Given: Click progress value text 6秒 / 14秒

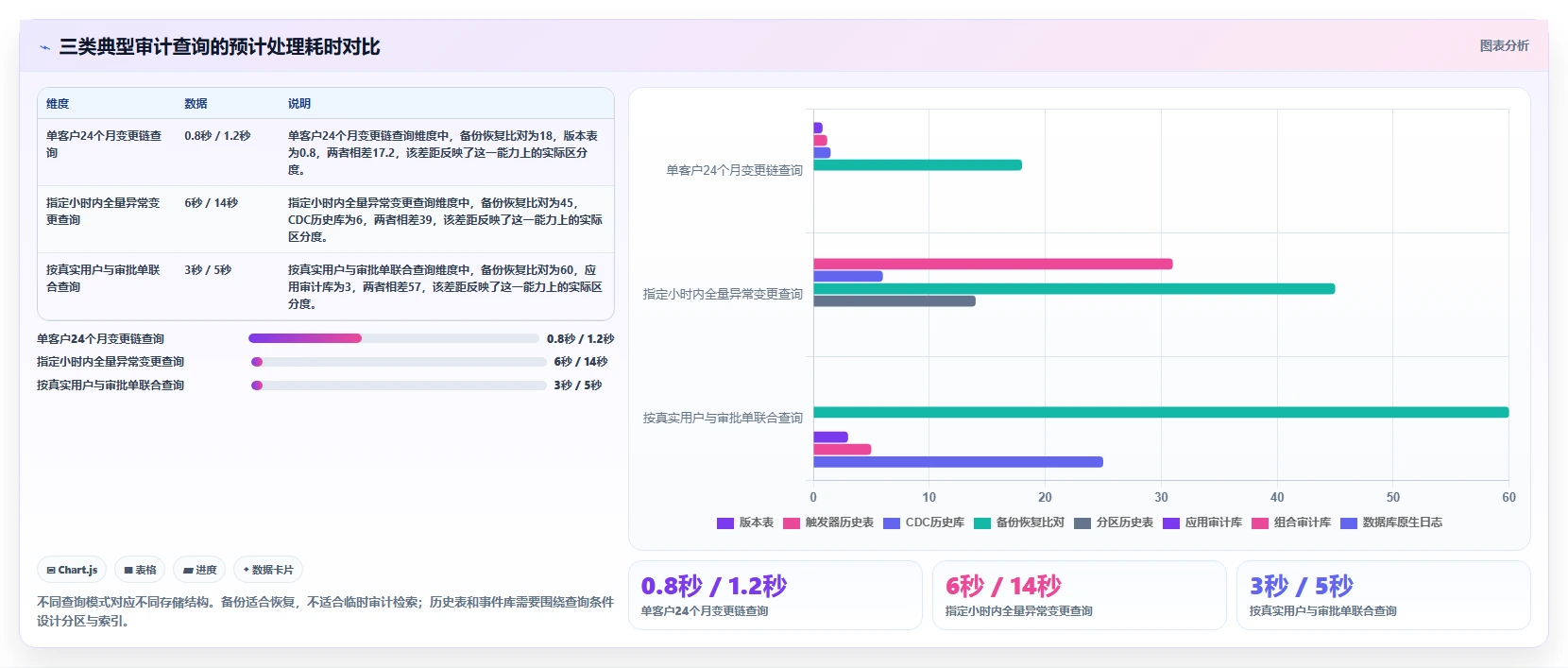Looking at the screenshot, I should pyautogui.click(x=581, y=362).
